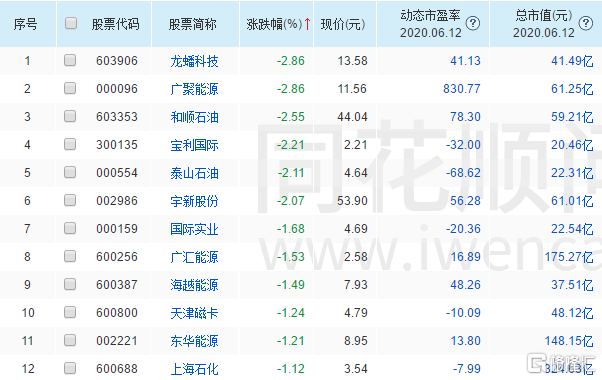
Task: Click P/E value 830.77 for 广聚能源
Action: click(x=462, y=89)
